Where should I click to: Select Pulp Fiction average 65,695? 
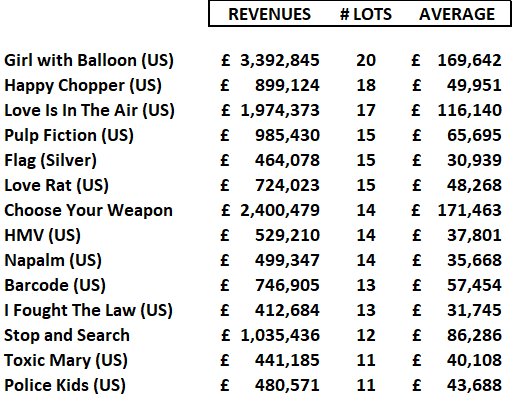474,135
